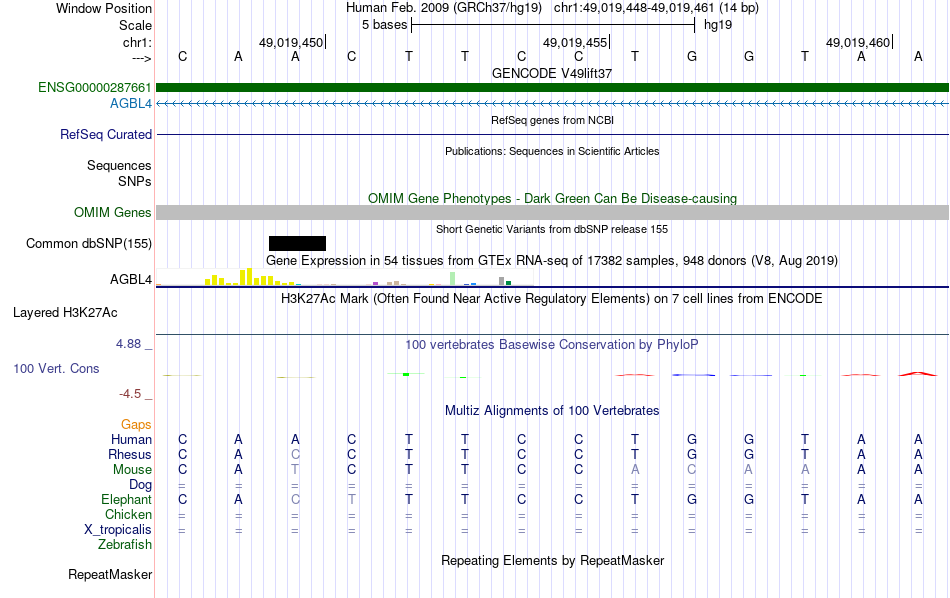Open Multiz Alignments of 100 Vertebrates title

coord(552,411)
